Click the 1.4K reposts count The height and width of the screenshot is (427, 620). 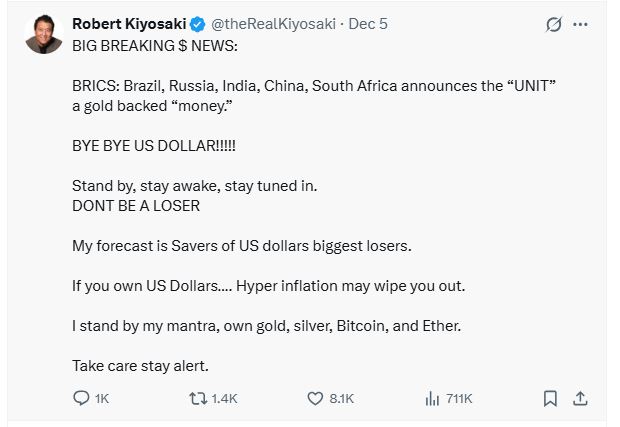pos(225,398)
